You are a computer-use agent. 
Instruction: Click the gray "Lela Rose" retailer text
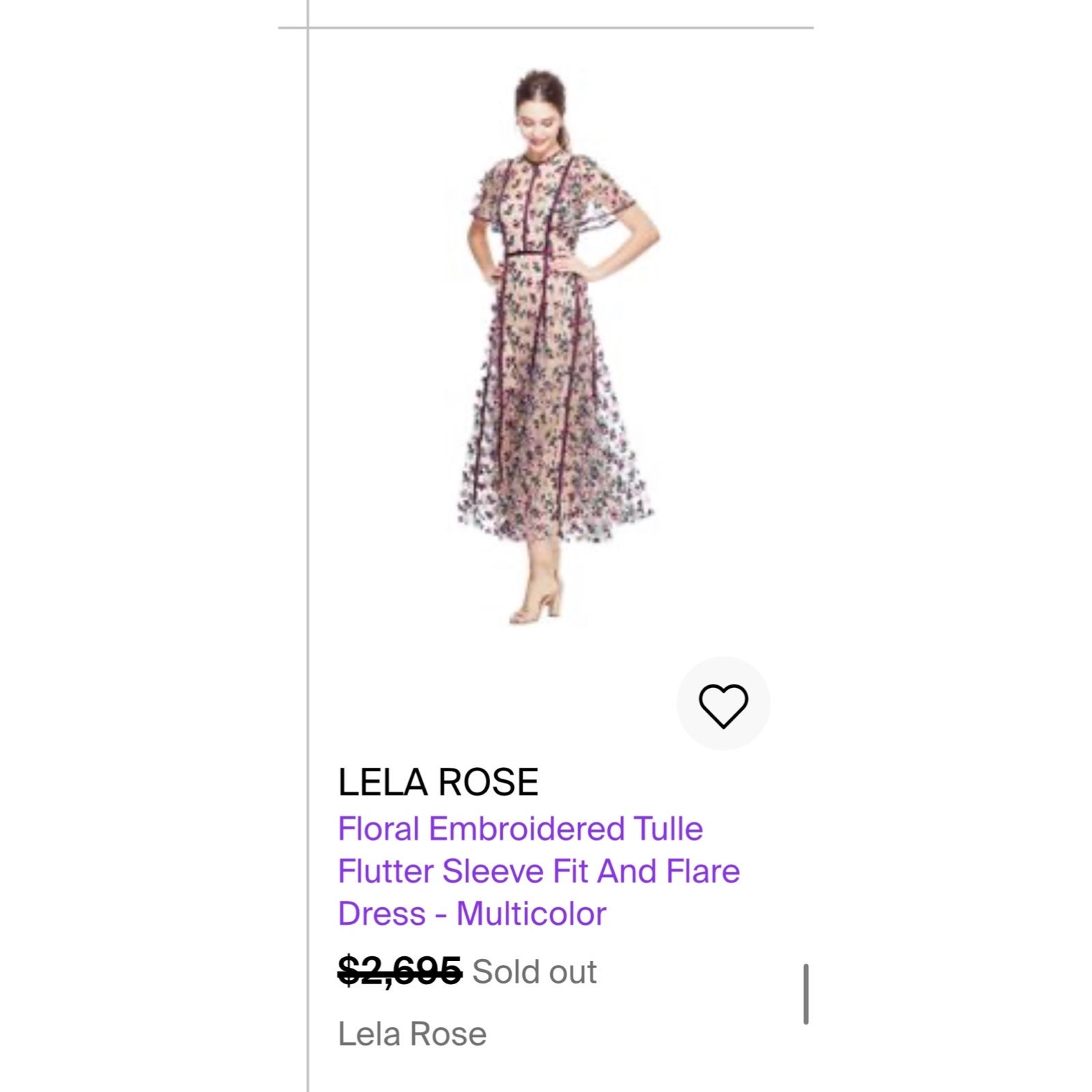[x=412, y=1034]
